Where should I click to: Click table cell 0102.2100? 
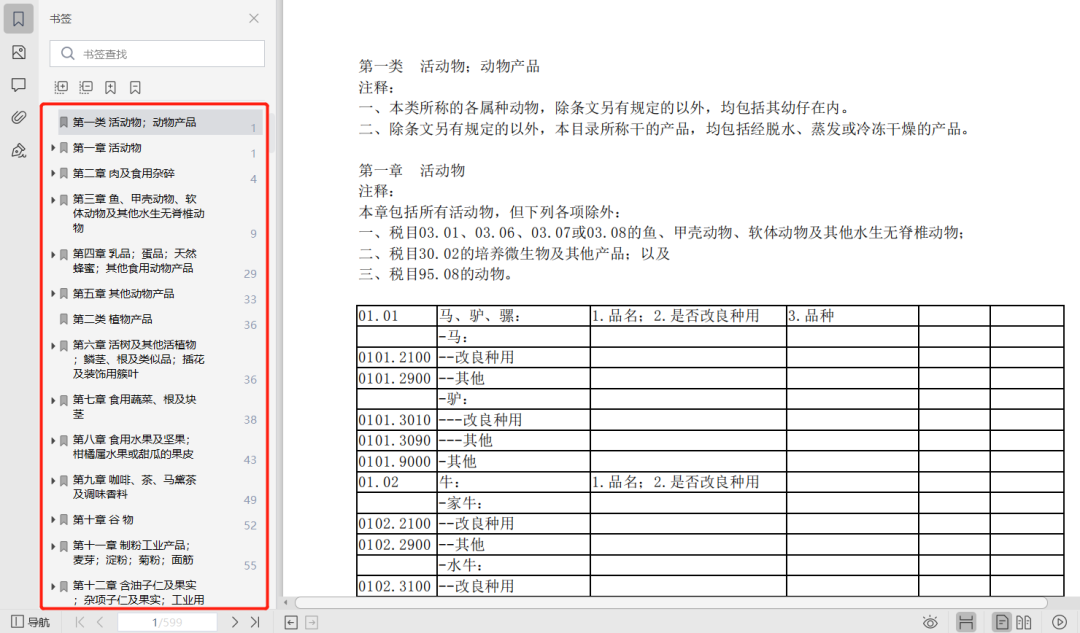pyautogui.click(x=397, y=523)
